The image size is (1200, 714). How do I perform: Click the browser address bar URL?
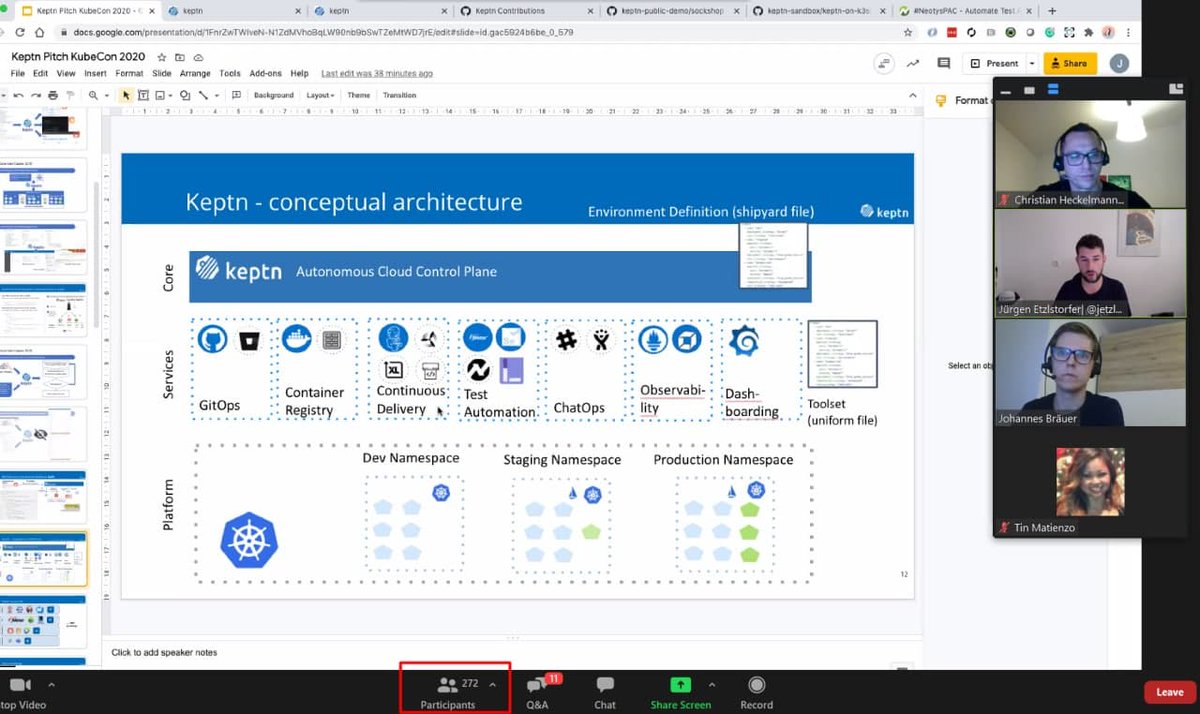(323, 32)
